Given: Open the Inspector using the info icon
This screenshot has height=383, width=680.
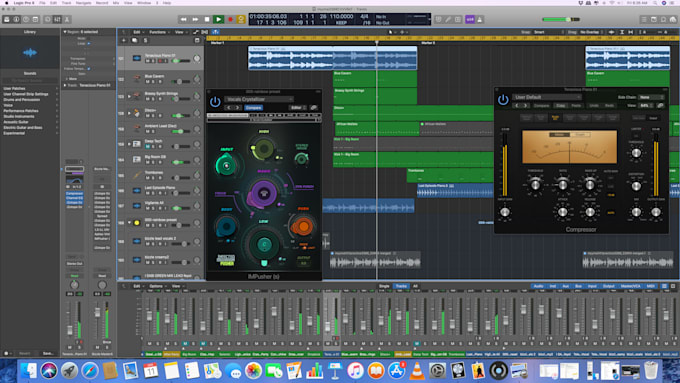Looking at the screenshot, I should tap(16, 20).
